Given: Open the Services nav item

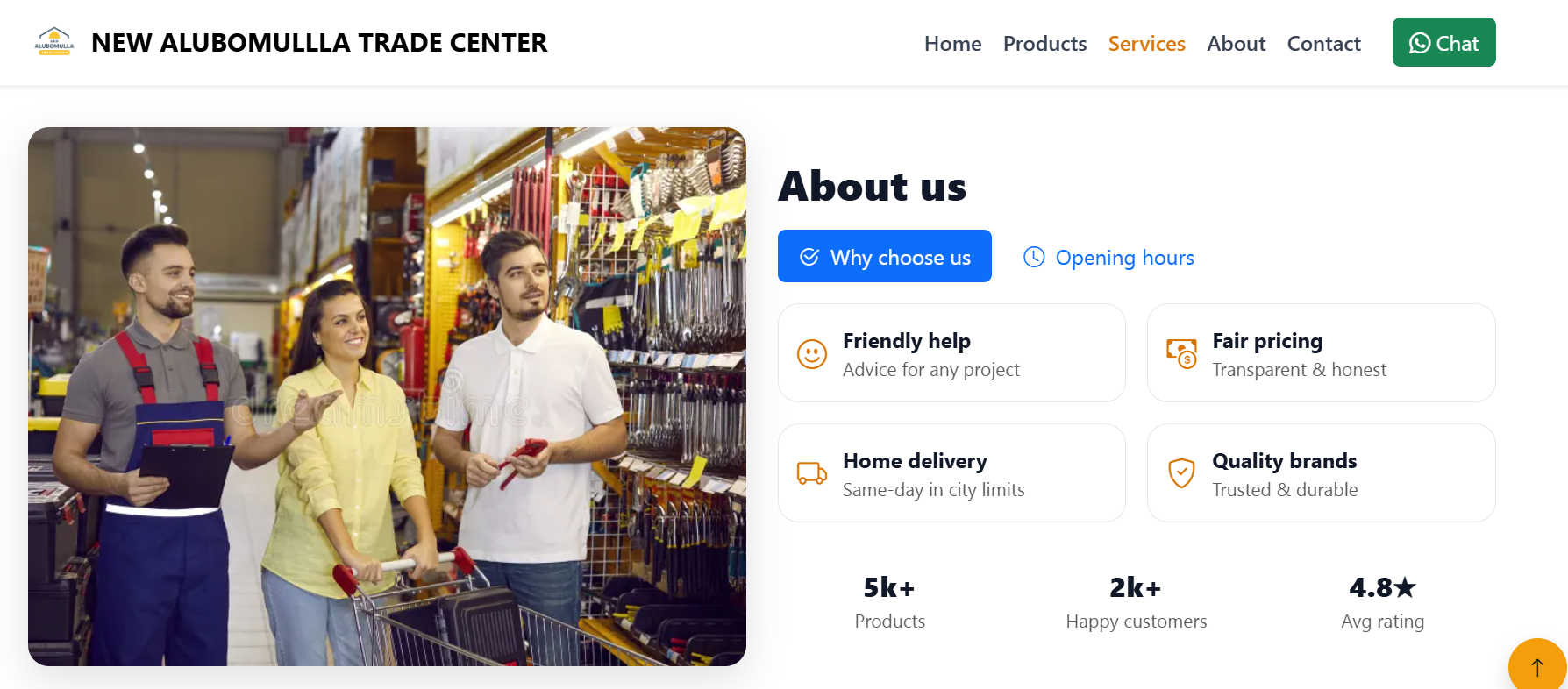Looking at the screenshot, I should tap(1146, 44).
